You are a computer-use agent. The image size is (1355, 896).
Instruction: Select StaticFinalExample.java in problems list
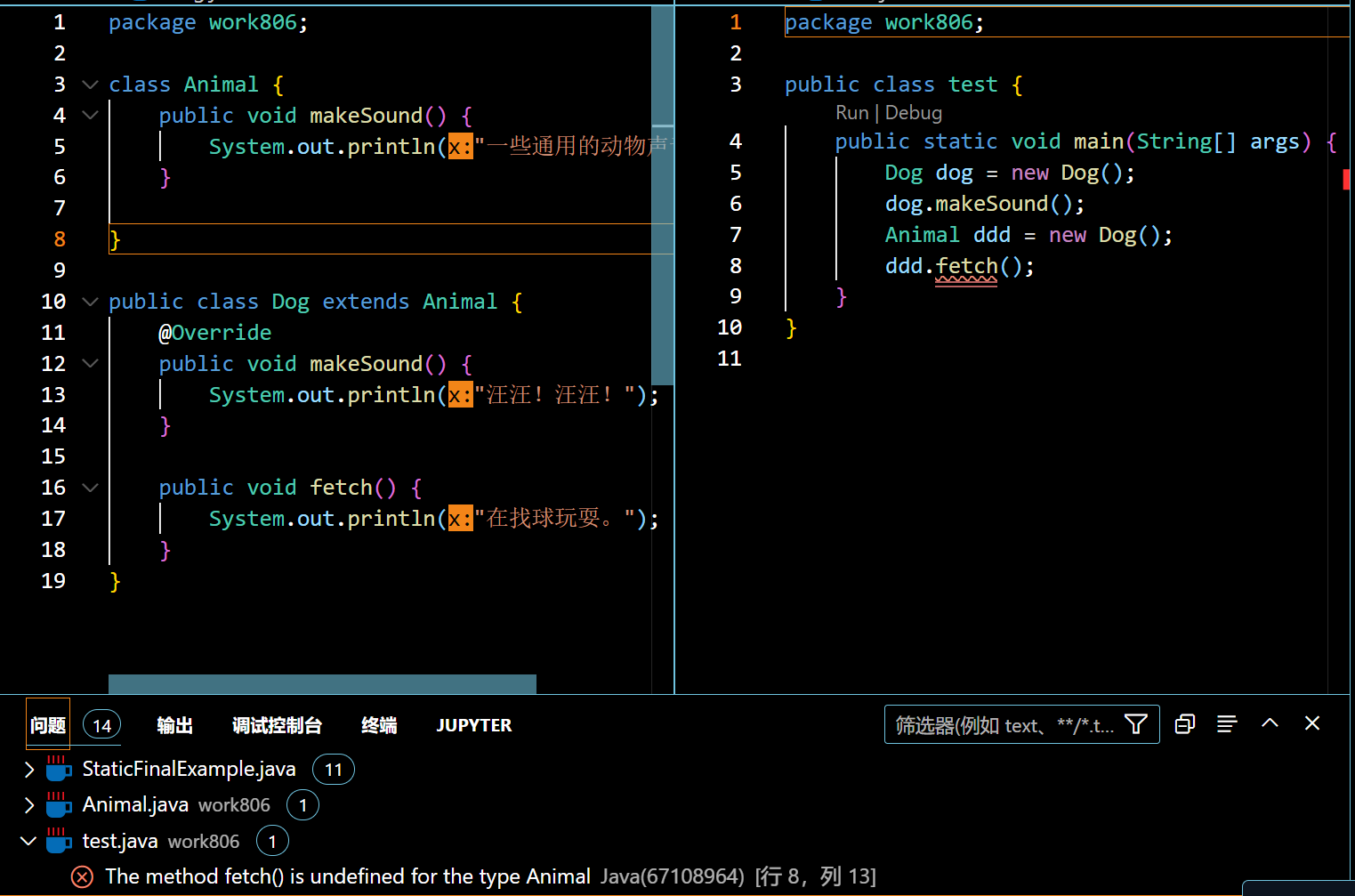tap(189, 769)
